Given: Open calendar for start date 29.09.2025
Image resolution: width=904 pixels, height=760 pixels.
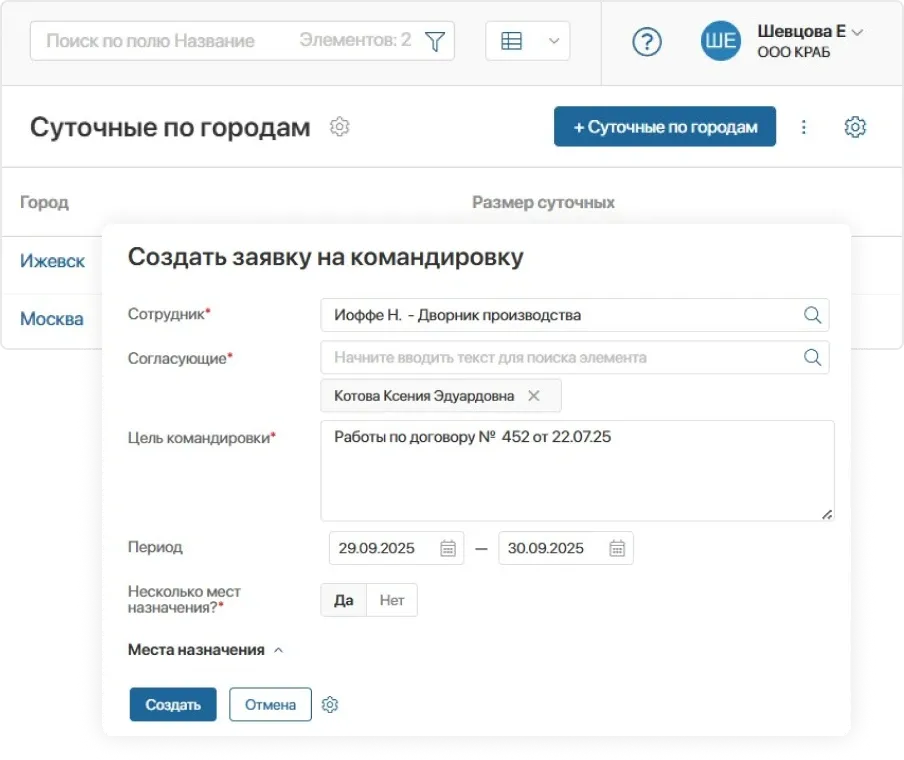Looking at the screenshot, I should (448, 548).
